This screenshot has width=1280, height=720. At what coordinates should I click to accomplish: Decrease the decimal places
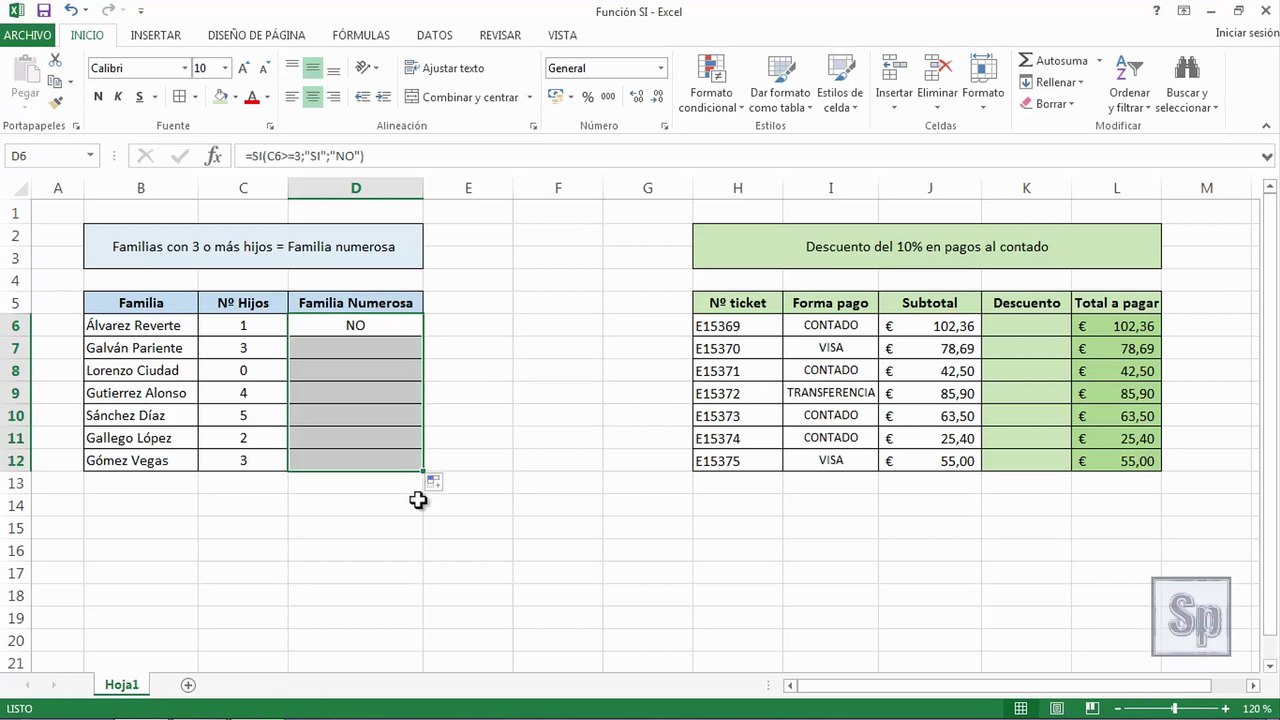point(656,97)
